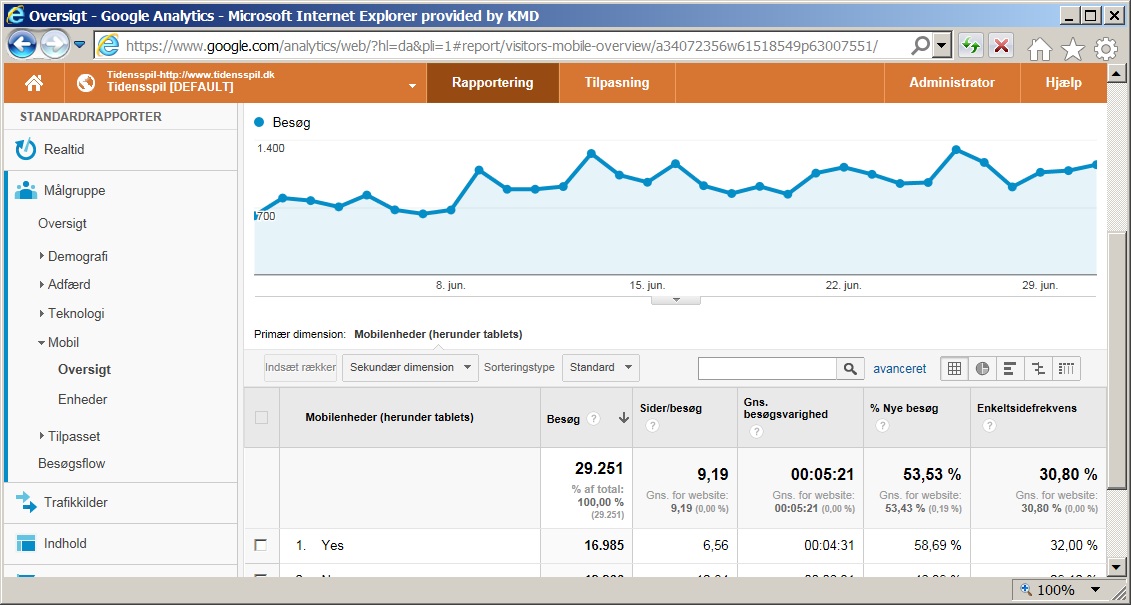
Task: Tick the checkbox for the Yes row
Action: (x=261, y=545)
